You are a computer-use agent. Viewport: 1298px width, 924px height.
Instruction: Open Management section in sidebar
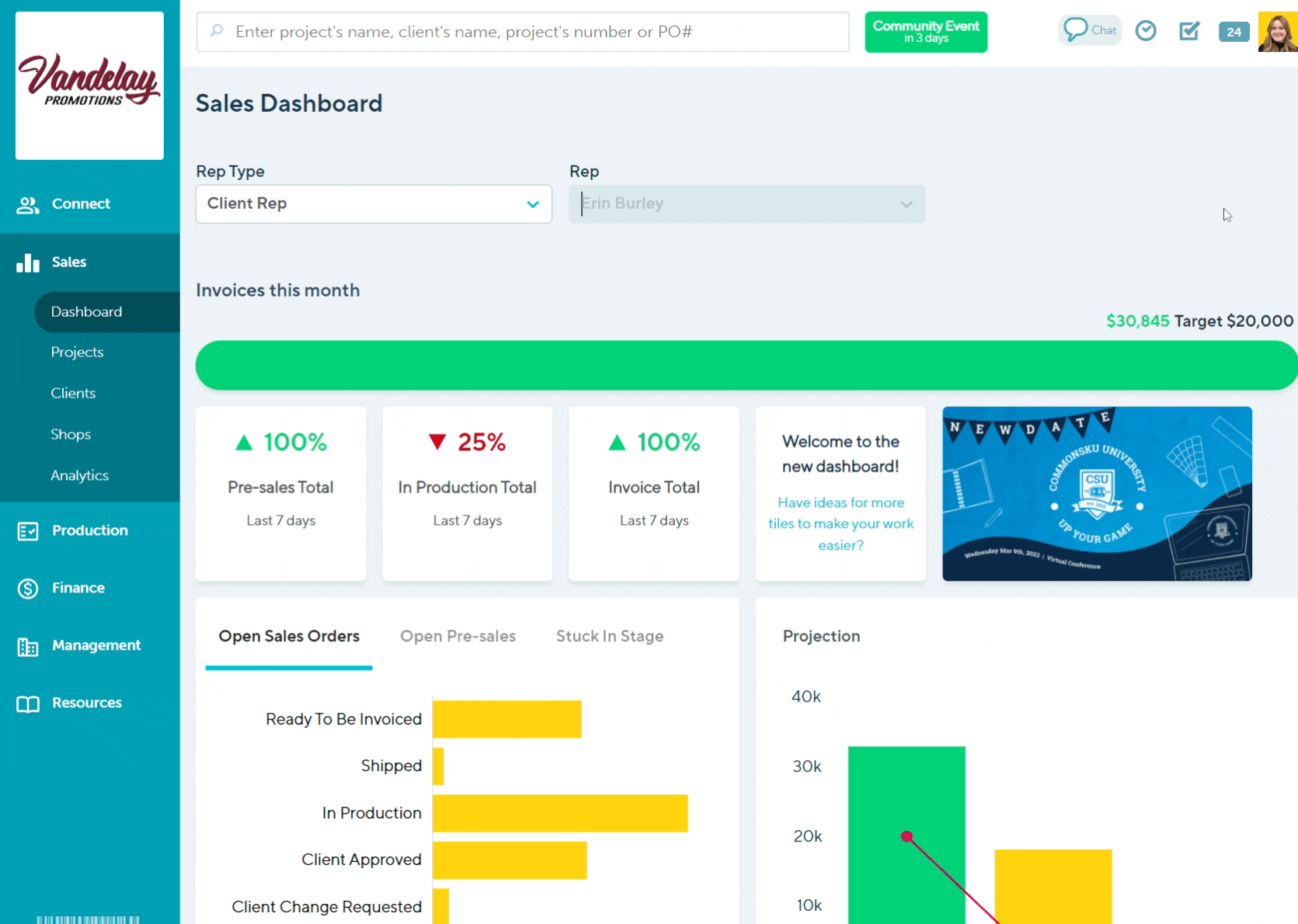(x=96, y=646)
